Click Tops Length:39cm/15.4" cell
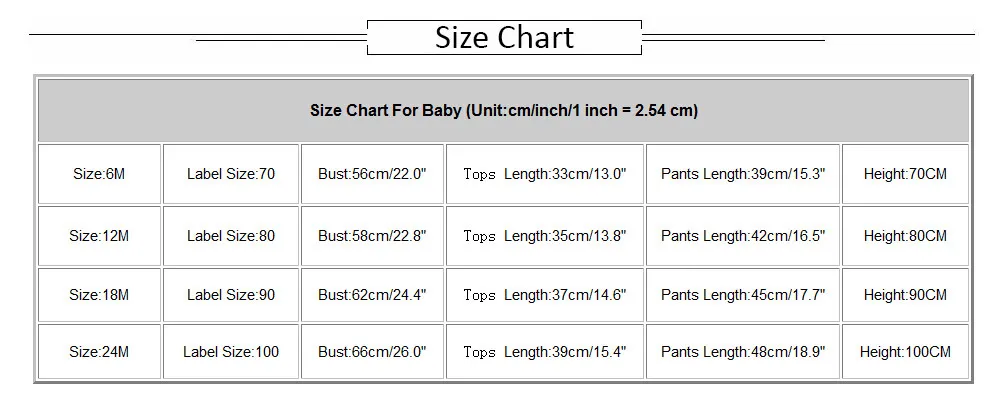The image size is (1000, 397). (x=545, y=352)
